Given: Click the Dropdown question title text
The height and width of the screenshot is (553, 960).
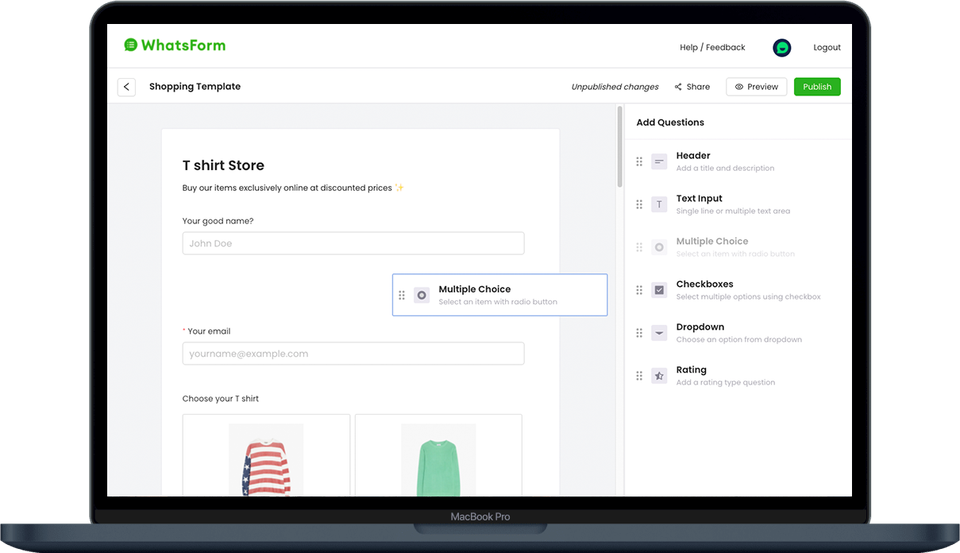Looking at the screenshot, I should [x=700, y=327].
